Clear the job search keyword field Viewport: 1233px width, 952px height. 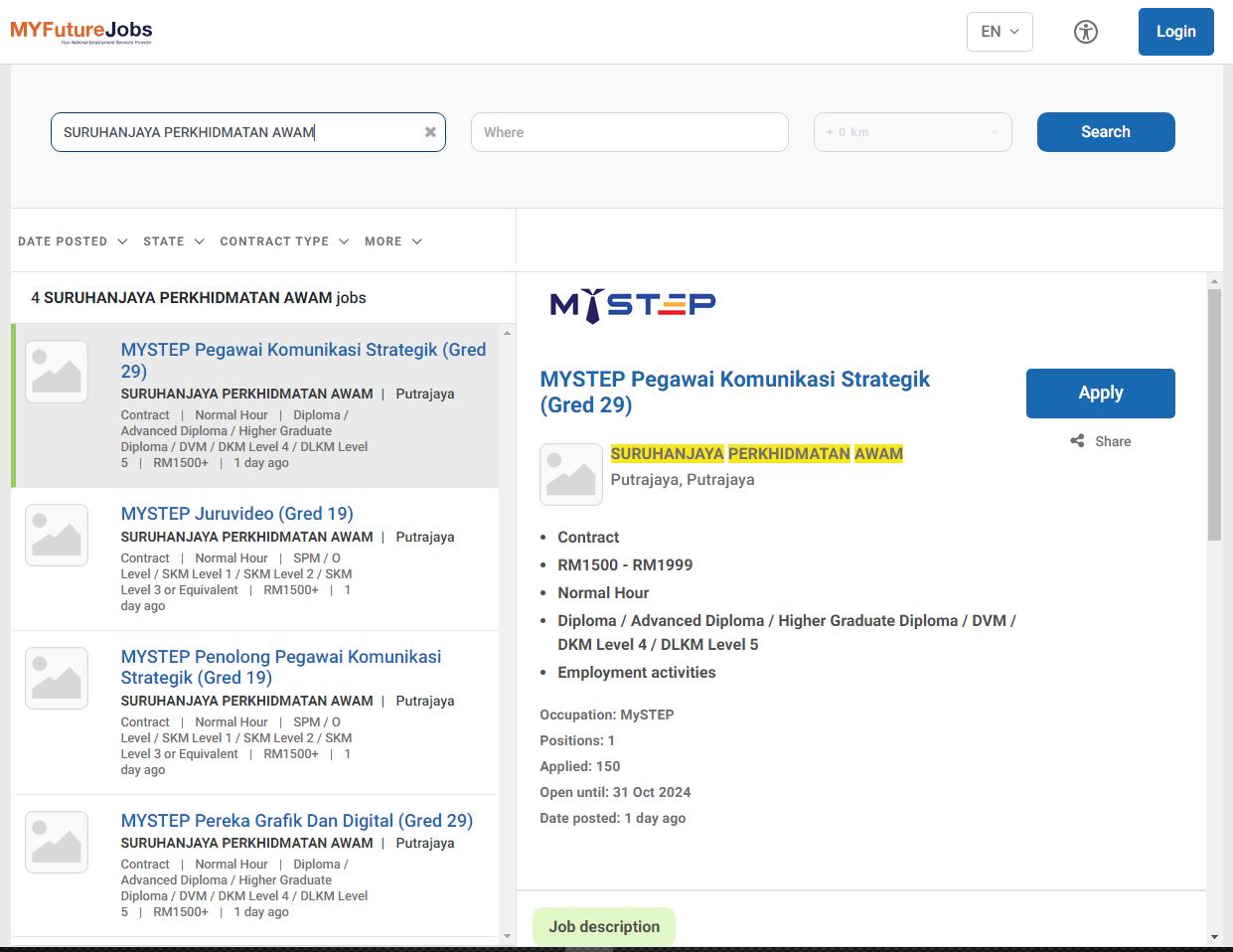[x=430, y=132]
